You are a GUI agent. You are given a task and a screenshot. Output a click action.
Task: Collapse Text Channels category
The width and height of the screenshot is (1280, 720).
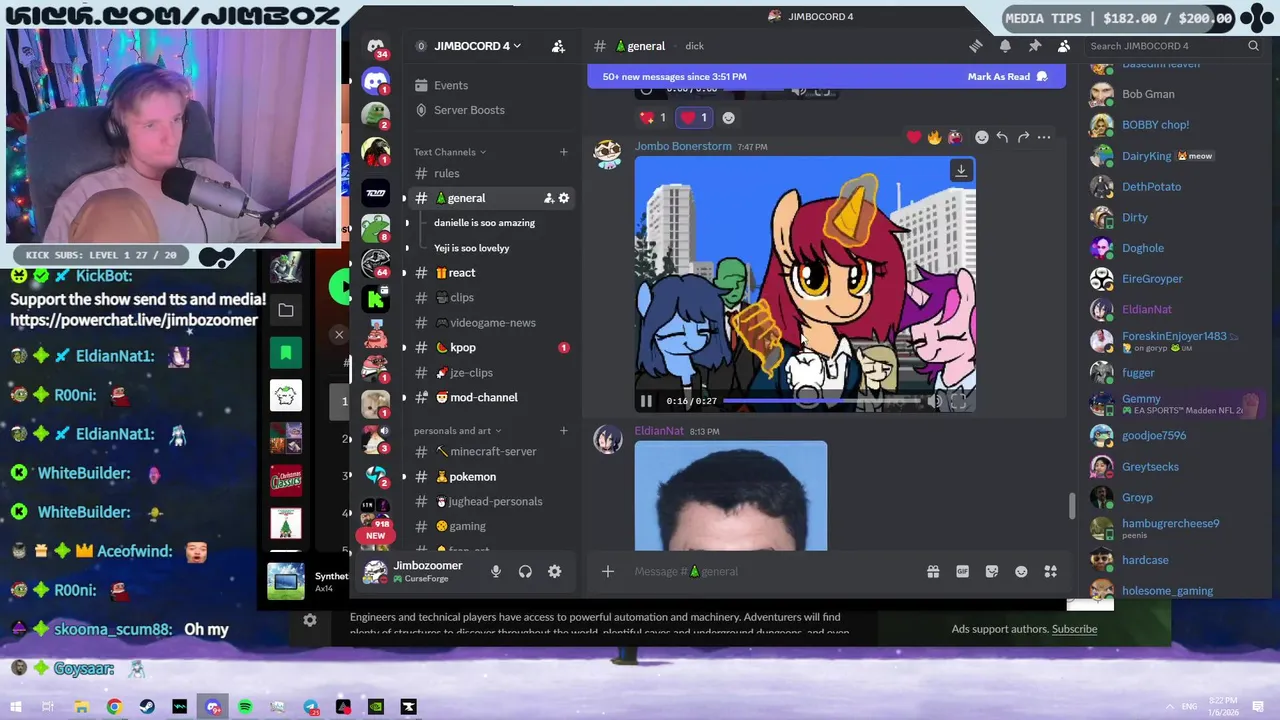click(x=449, y=152)
